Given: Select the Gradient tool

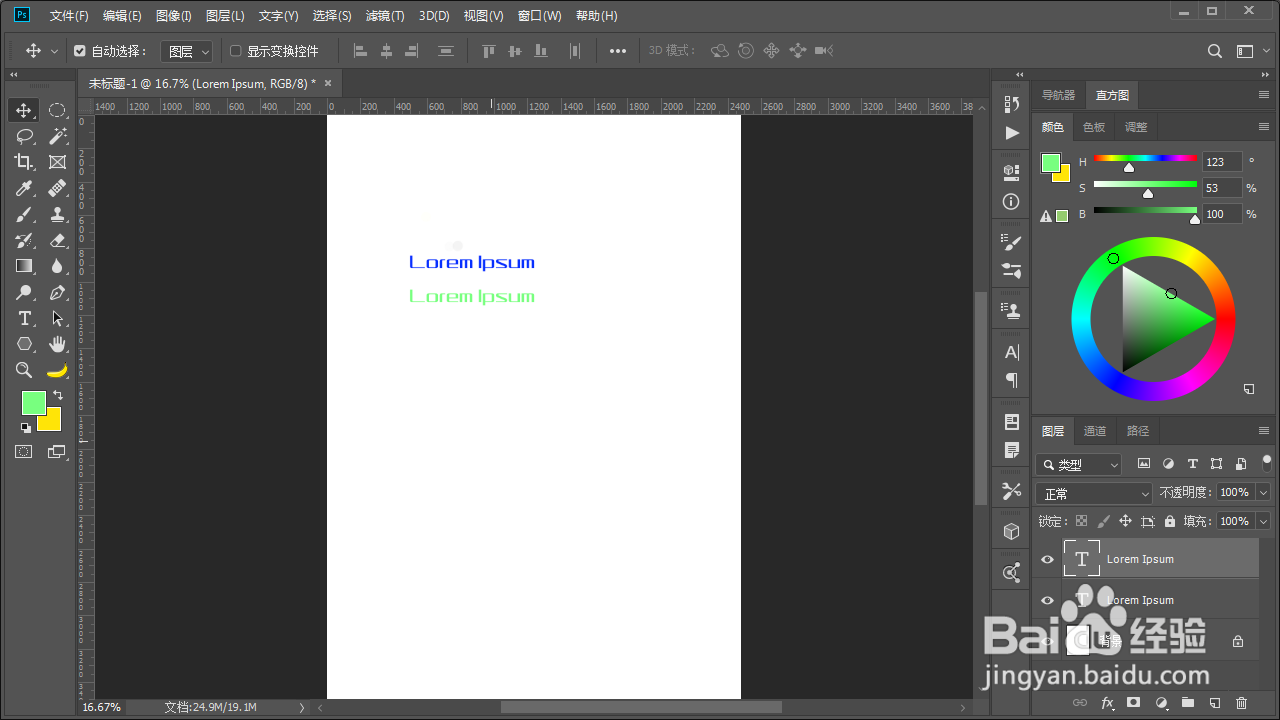Looking at the screenshot, I should pyautogui.click(x=24, y=266).
